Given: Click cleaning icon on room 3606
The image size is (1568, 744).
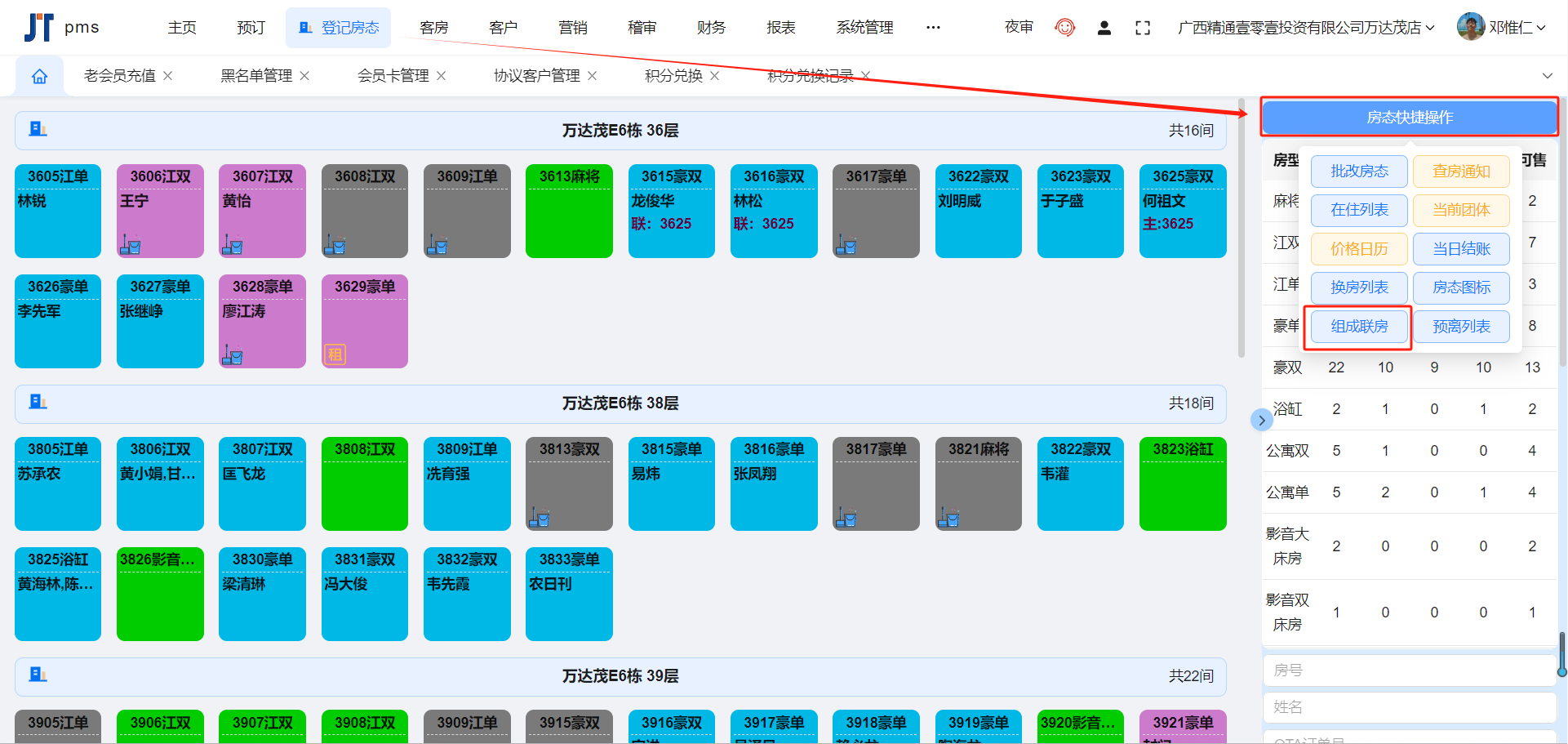Looking at the screenshot, I should coord(131,244).
